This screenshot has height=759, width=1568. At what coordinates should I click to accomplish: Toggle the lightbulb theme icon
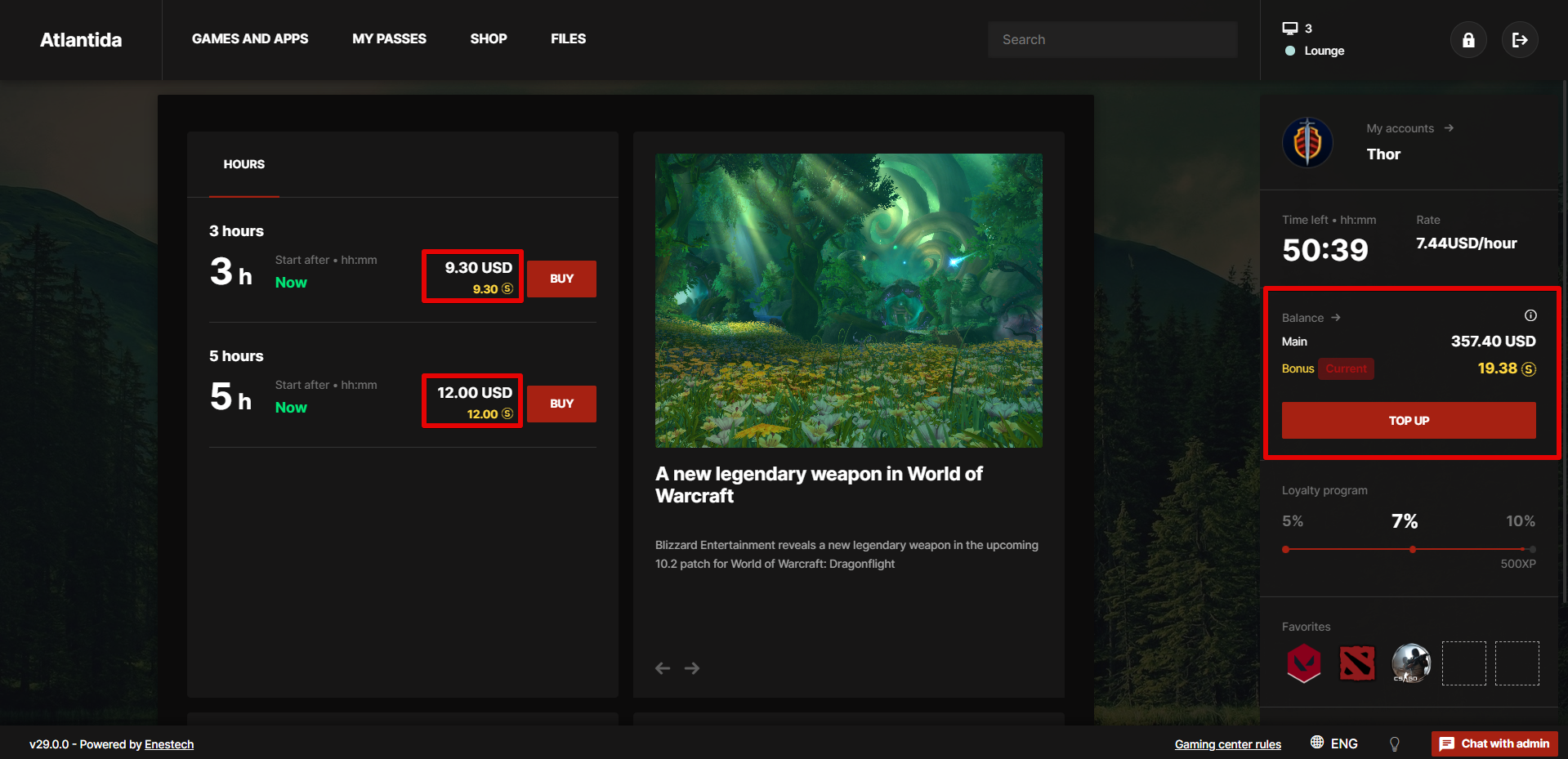pos(1395,743)
